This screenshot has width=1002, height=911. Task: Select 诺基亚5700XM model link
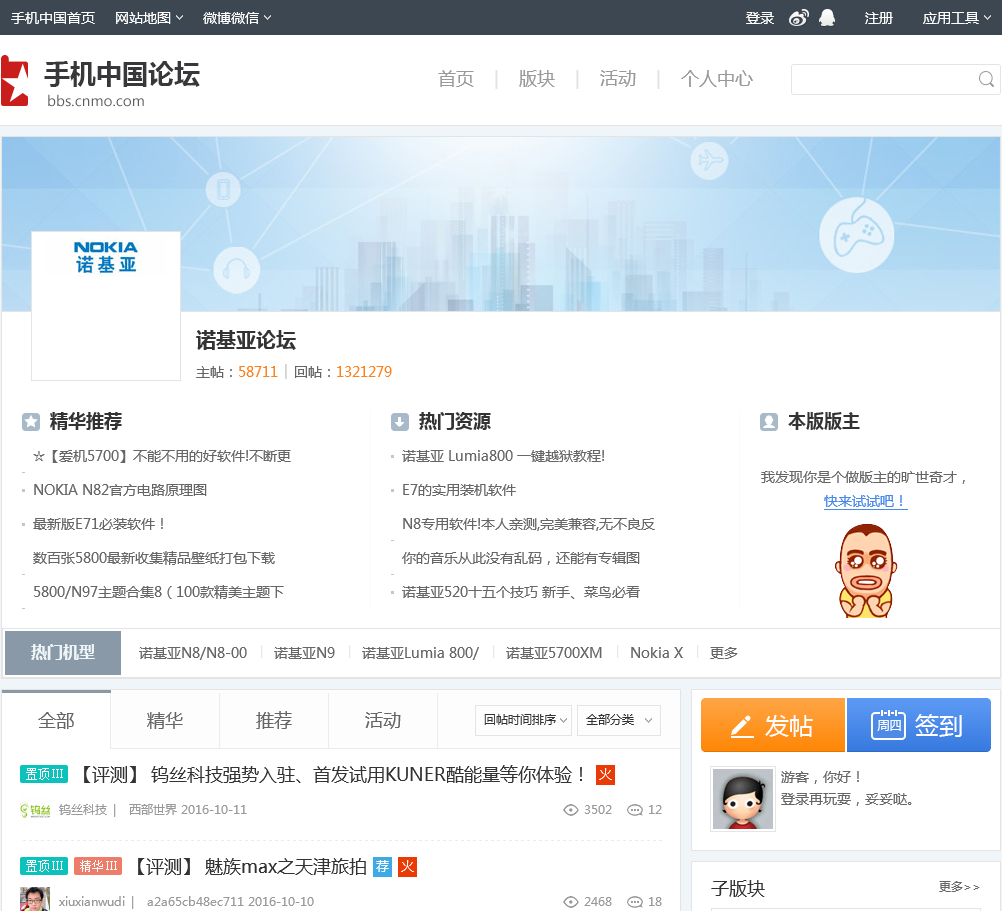554,653
